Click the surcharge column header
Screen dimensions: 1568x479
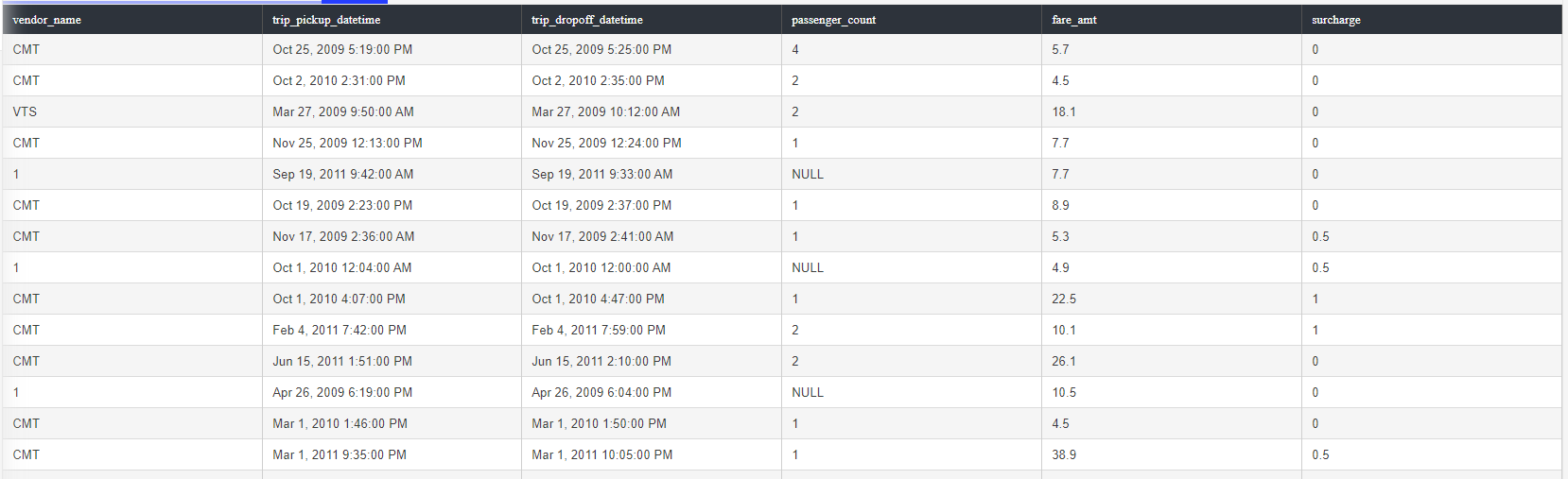(x=1432, y=20)
